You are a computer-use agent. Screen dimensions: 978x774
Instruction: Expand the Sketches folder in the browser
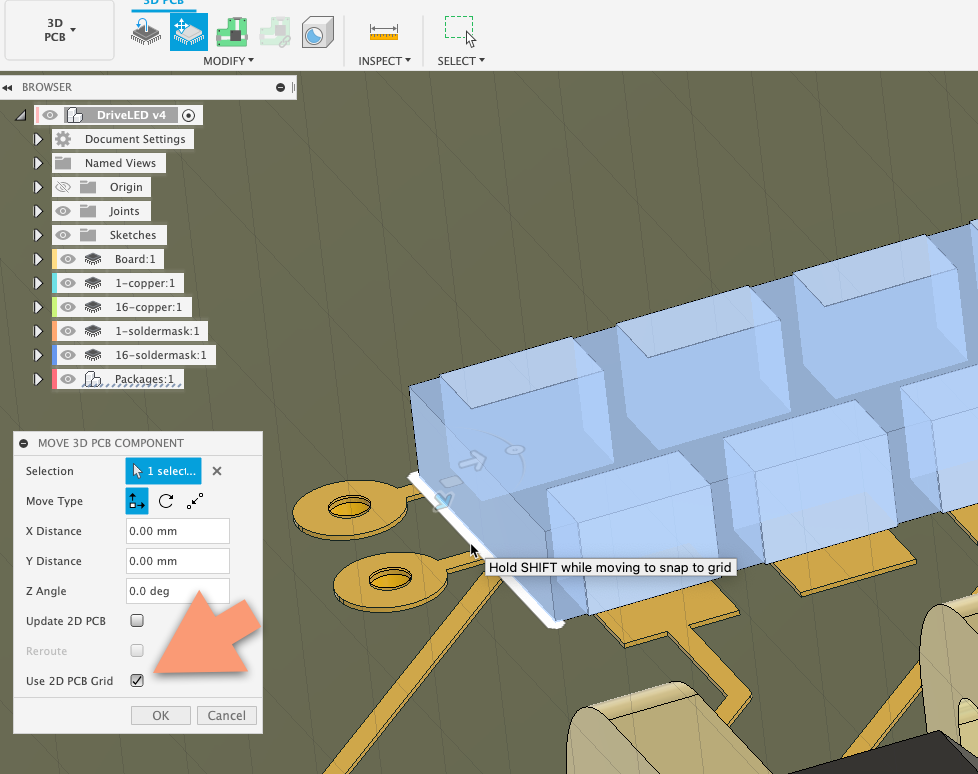[x=38, y=234]
